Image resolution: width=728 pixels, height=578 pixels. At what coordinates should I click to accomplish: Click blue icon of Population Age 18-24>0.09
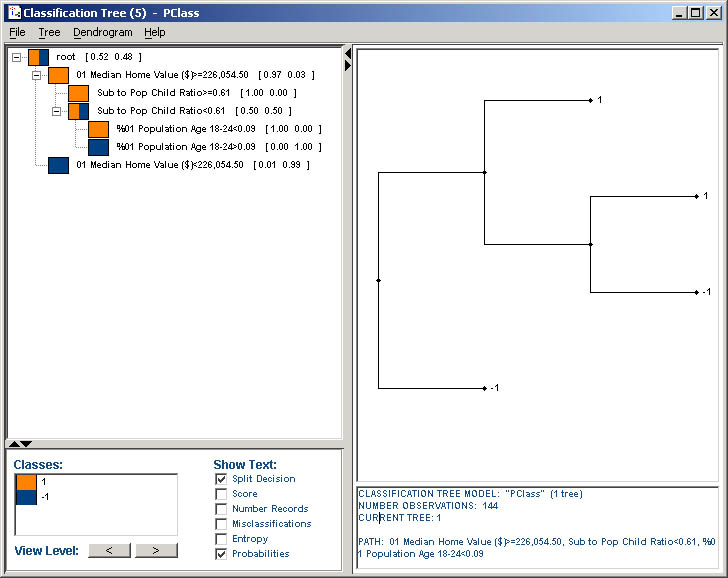pos(98,147)
